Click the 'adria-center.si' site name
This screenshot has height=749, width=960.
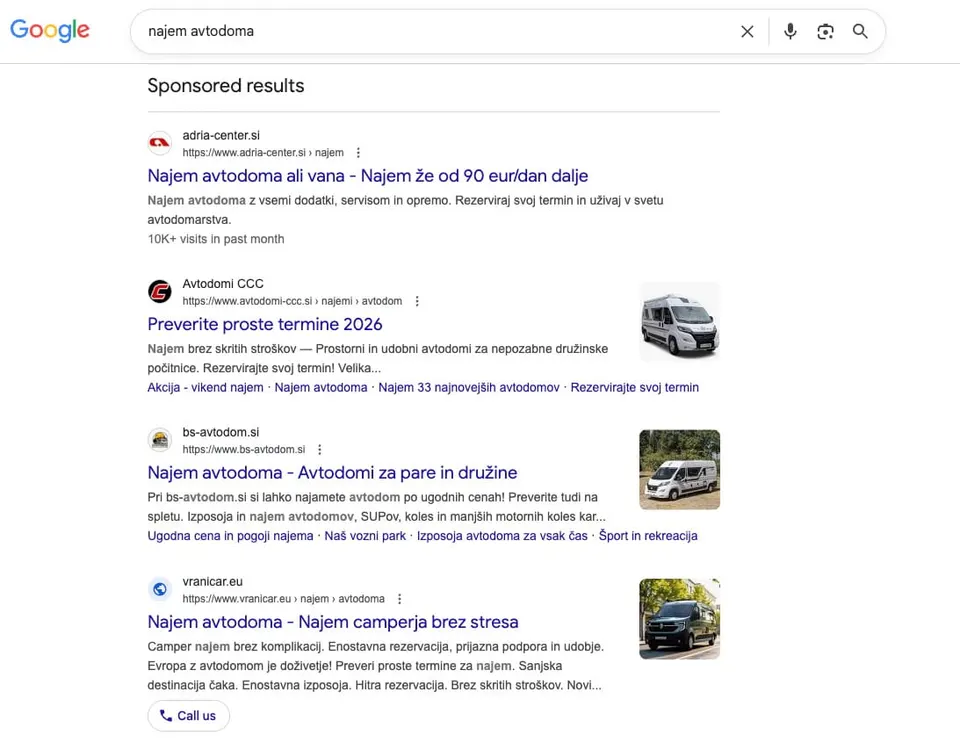point(221,135)
